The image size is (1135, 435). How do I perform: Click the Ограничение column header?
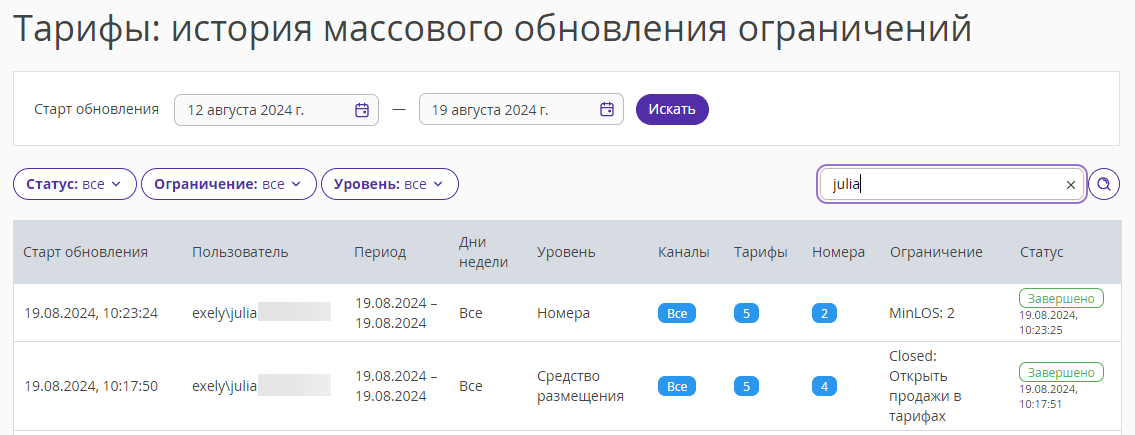click(936, 252)
